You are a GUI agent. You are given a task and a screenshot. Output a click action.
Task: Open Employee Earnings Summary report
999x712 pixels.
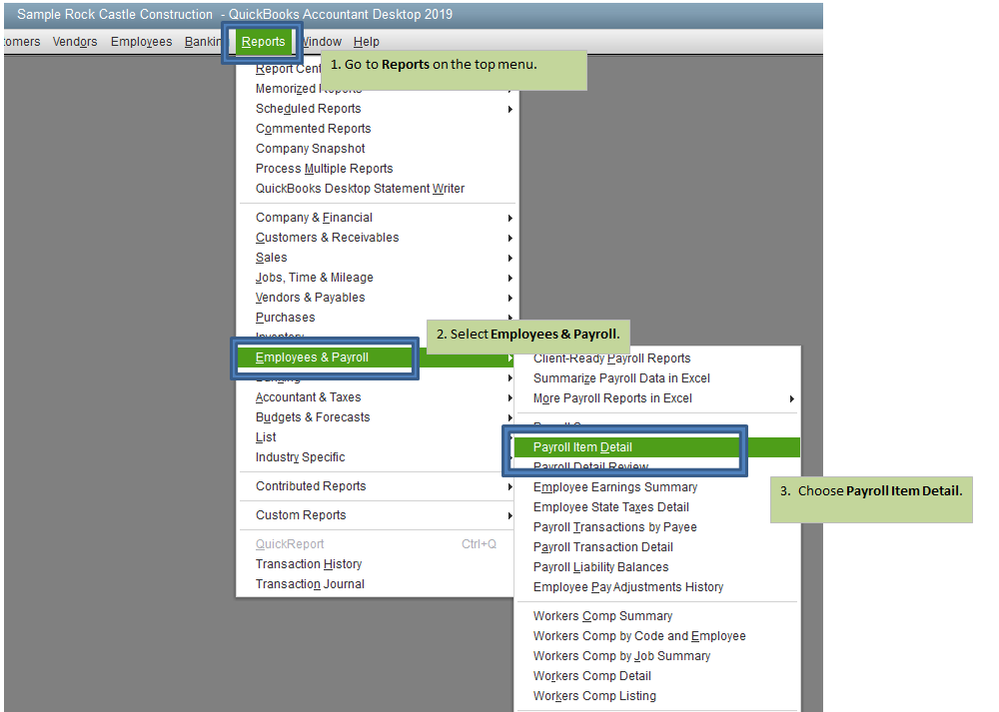pos(658,487)
